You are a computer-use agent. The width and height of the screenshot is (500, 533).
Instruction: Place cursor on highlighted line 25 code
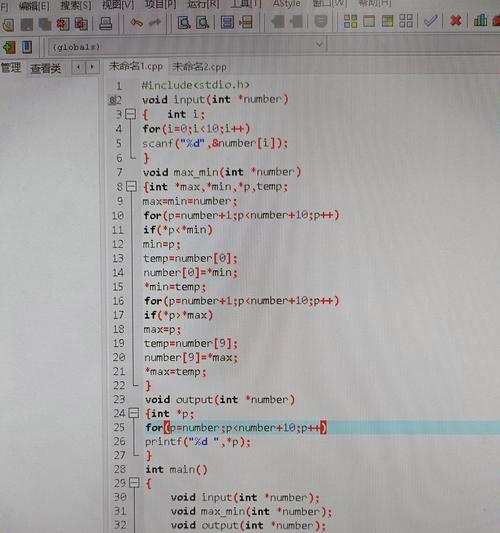coord(236,427)
